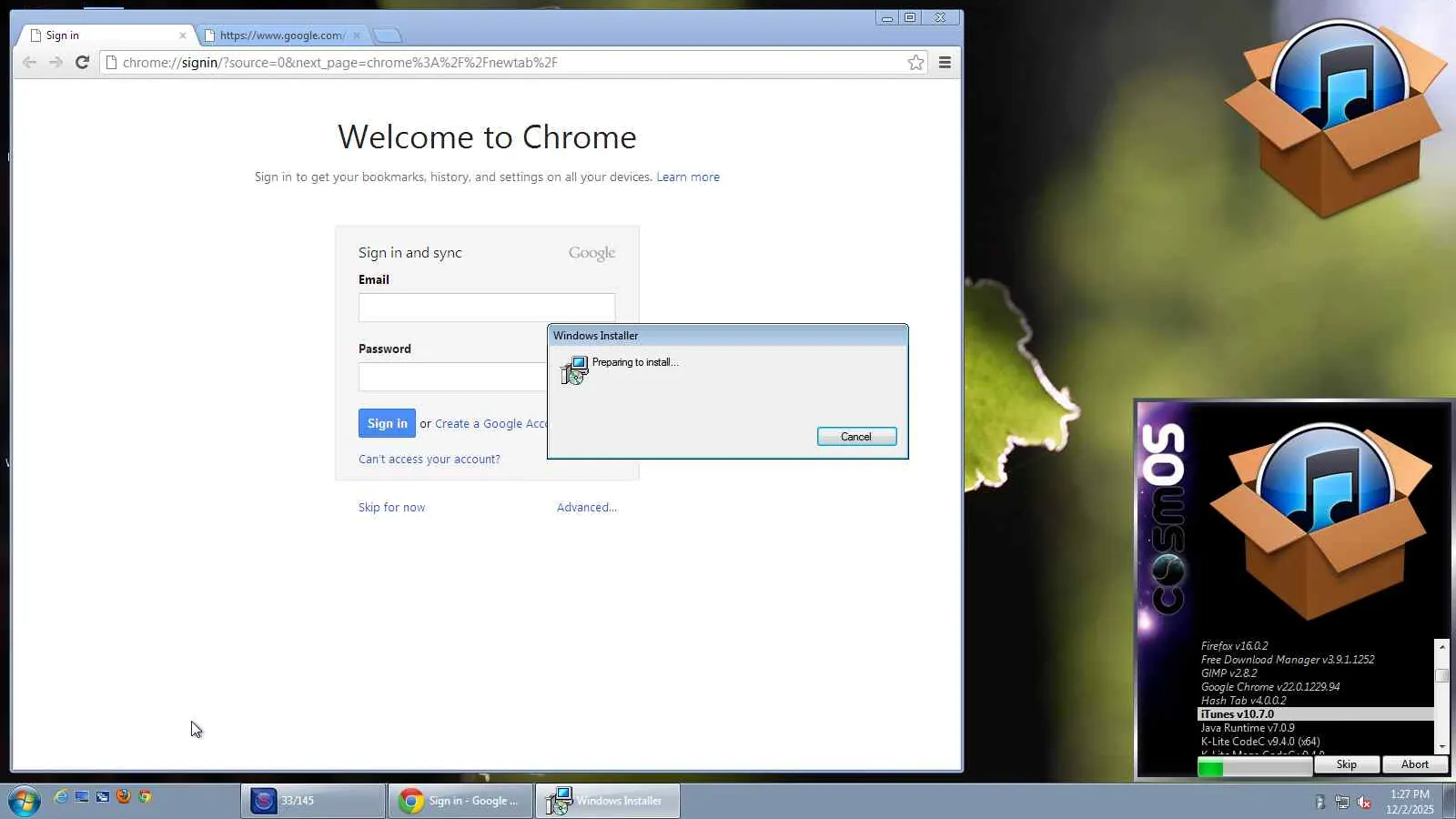This screenshot has width=1456, height=819.
Task: Click installer list scroll-down arrow
Action: [x=1441, y=747]
